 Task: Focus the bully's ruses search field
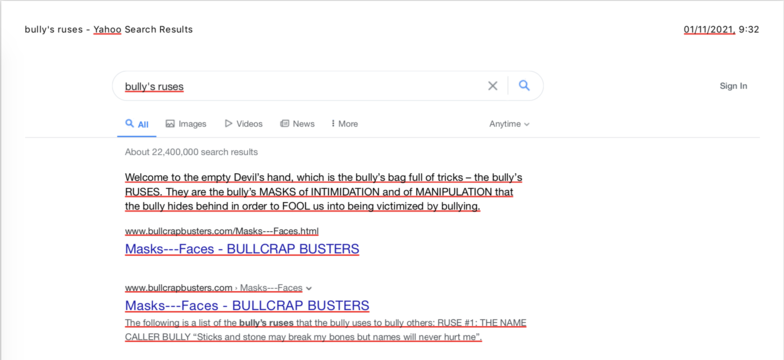tap(300, 86)
